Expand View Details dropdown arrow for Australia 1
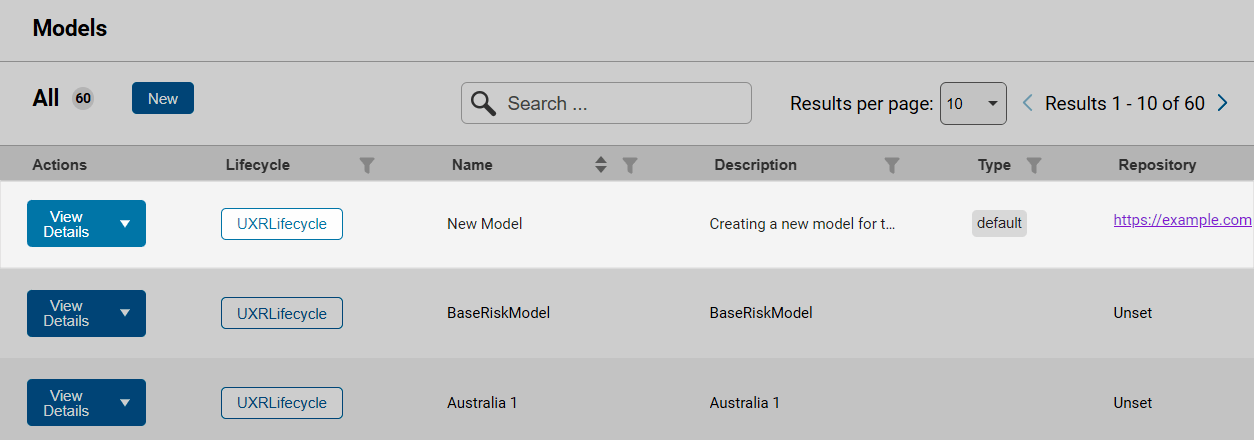 [125, 403]
